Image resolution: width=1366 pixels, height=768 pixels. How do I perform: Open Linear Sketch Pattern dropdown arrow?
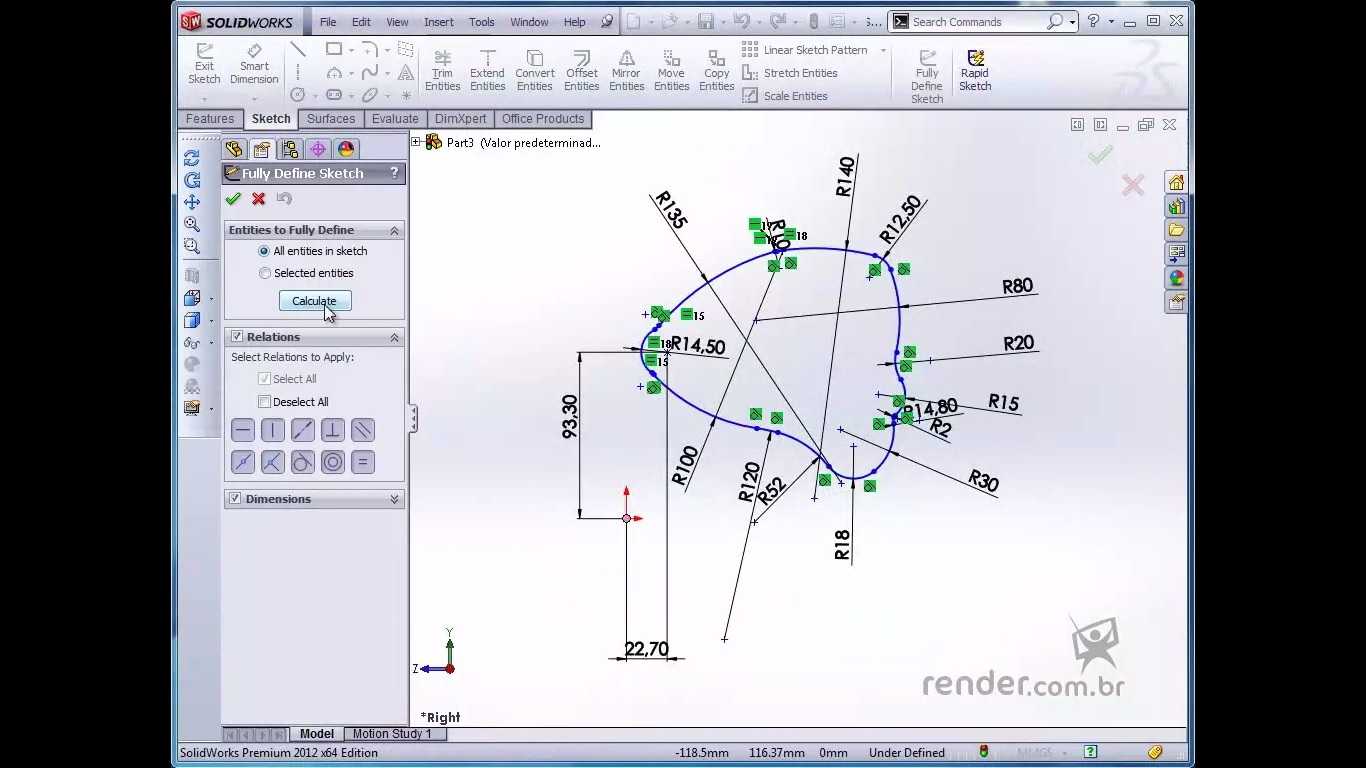pyautogui.click(x=883, y=50)
